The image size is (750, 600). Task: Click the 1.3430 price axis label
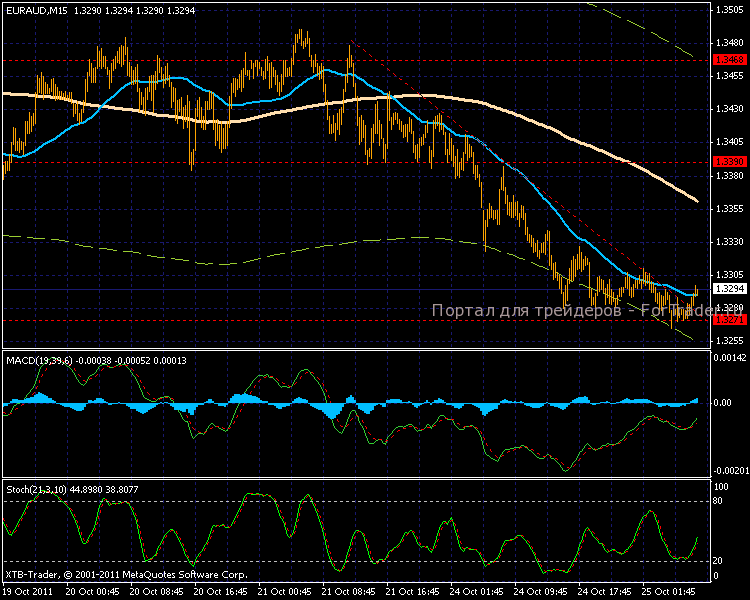(x=728, y=109)
